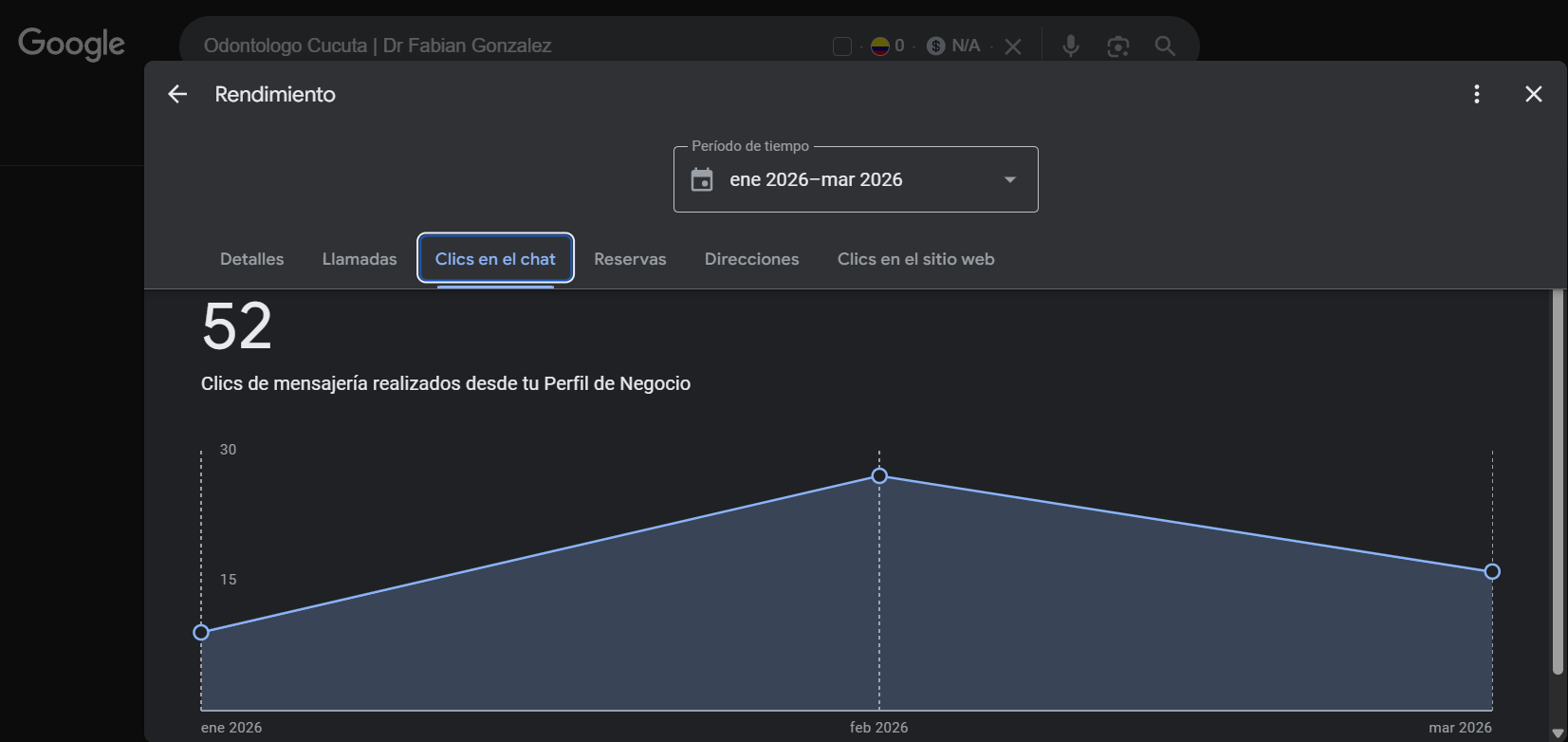Select the Direcciones tab
Screen dimensions: 1568x742
(751, 259)
